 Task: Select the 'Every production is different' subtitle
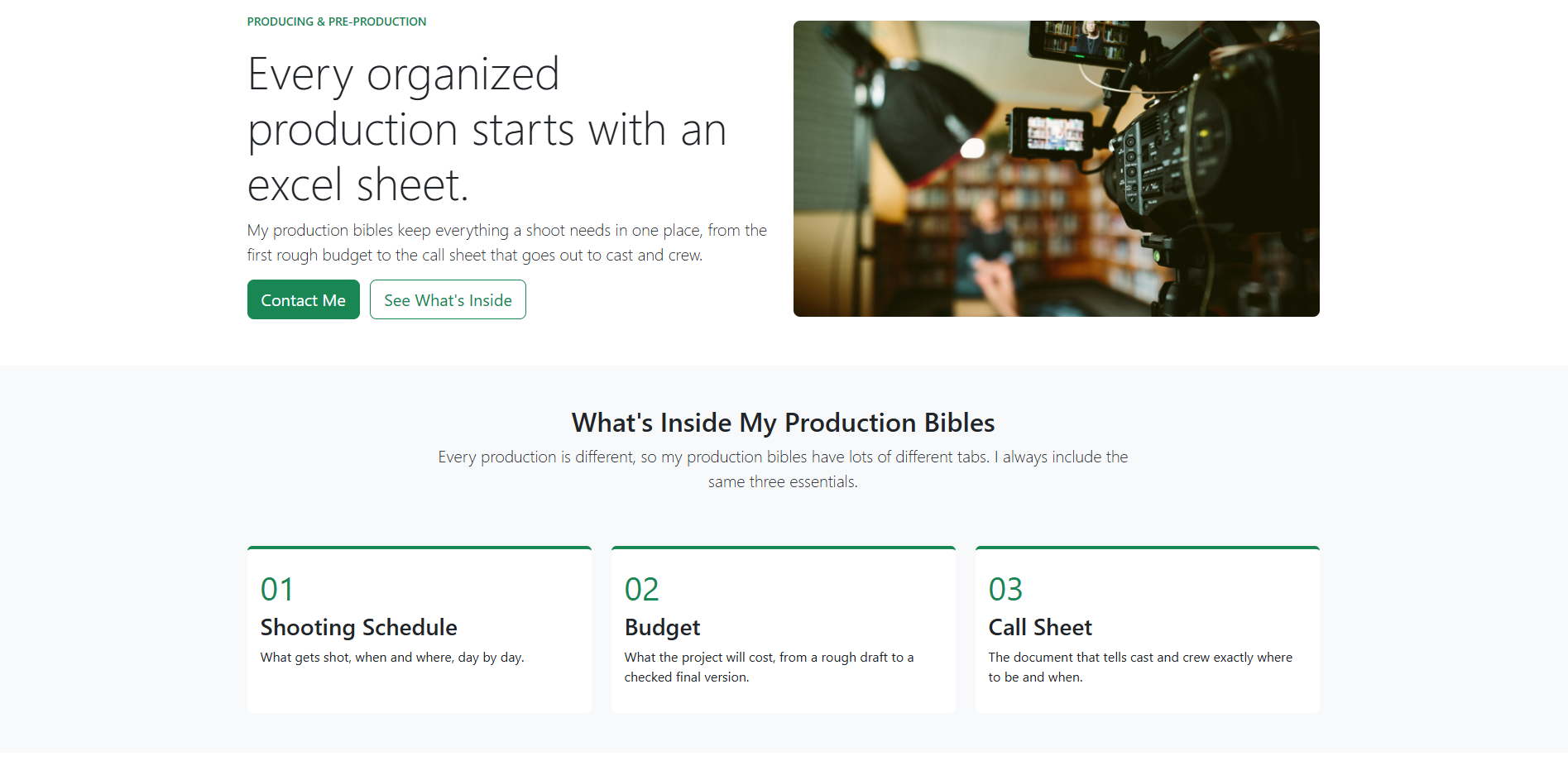[x=783, y=469]
